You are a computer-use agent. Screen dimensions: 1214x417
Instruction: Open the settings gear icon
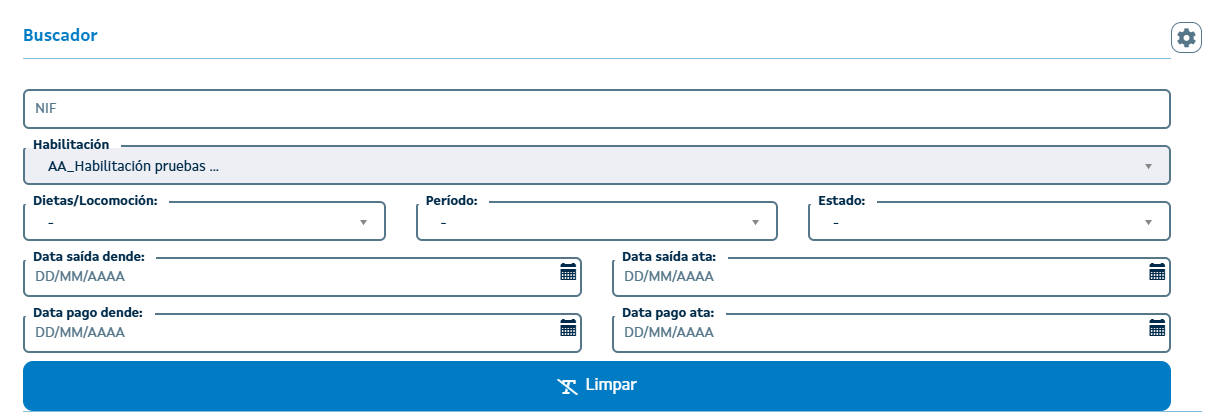[1186, 38]
